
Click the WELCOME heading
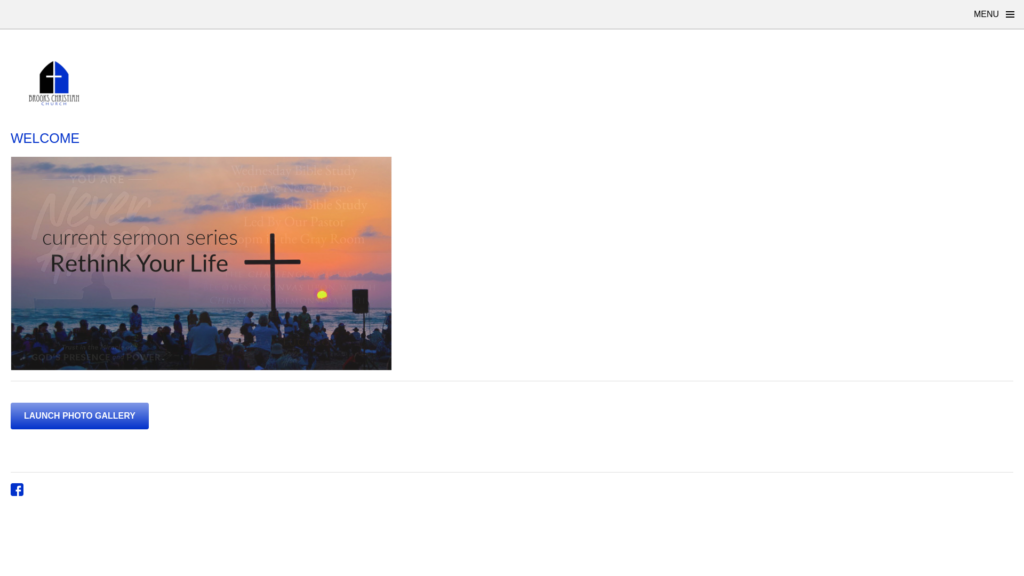[45, 138]
